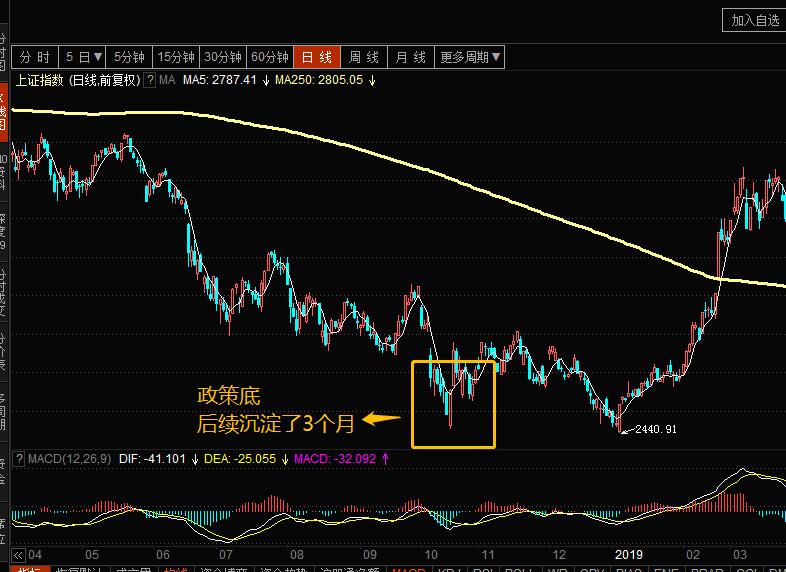Screen dimensions: 786x572
Task: Choose the KDJ indicator tab at the bottom
Action: 450,569
